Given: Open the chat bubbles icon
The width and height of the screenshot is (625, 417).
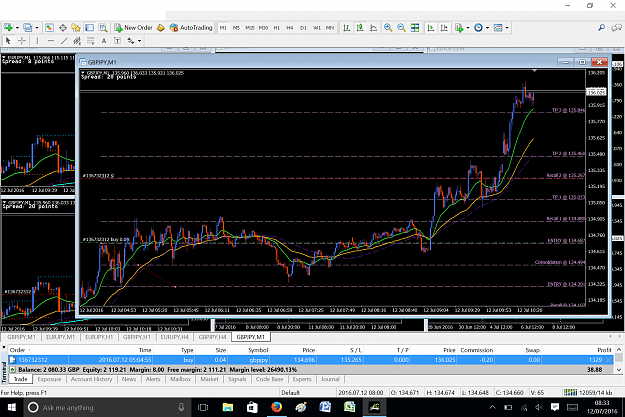Looking at the screenshot, I should pyautogui.click(x=617, y=28).
